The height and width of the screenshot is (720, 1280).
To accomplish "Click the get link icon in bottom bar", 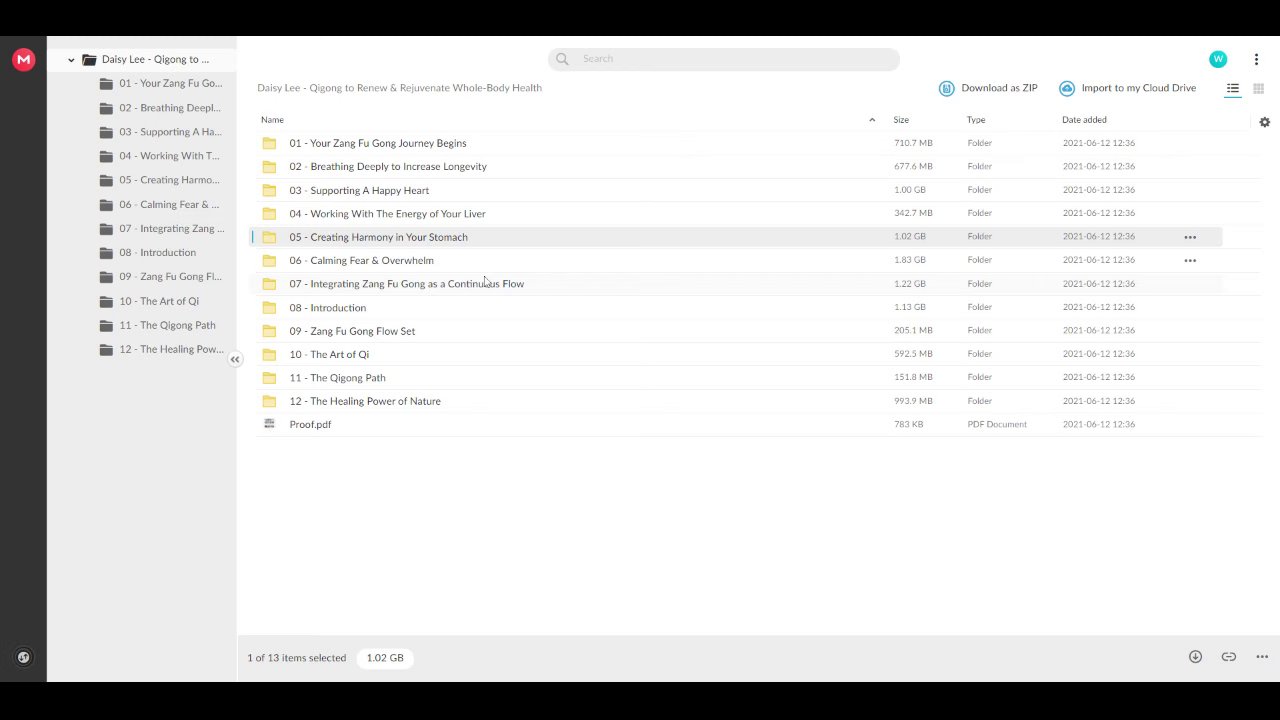I will pos(1229,657).
